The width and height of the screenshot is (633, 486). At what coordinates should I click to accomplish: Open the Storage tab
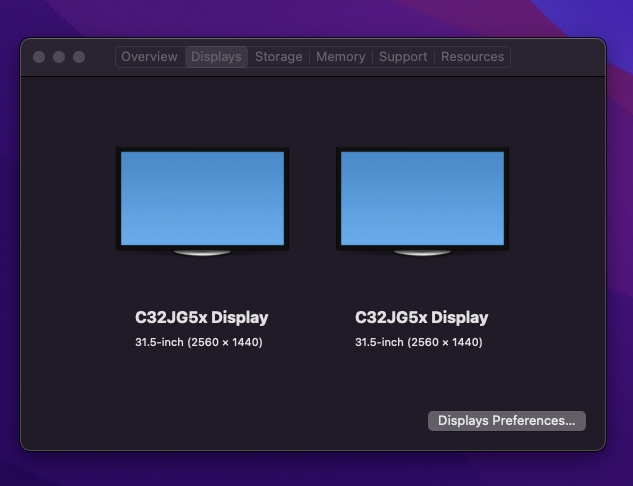pos(279,57)
